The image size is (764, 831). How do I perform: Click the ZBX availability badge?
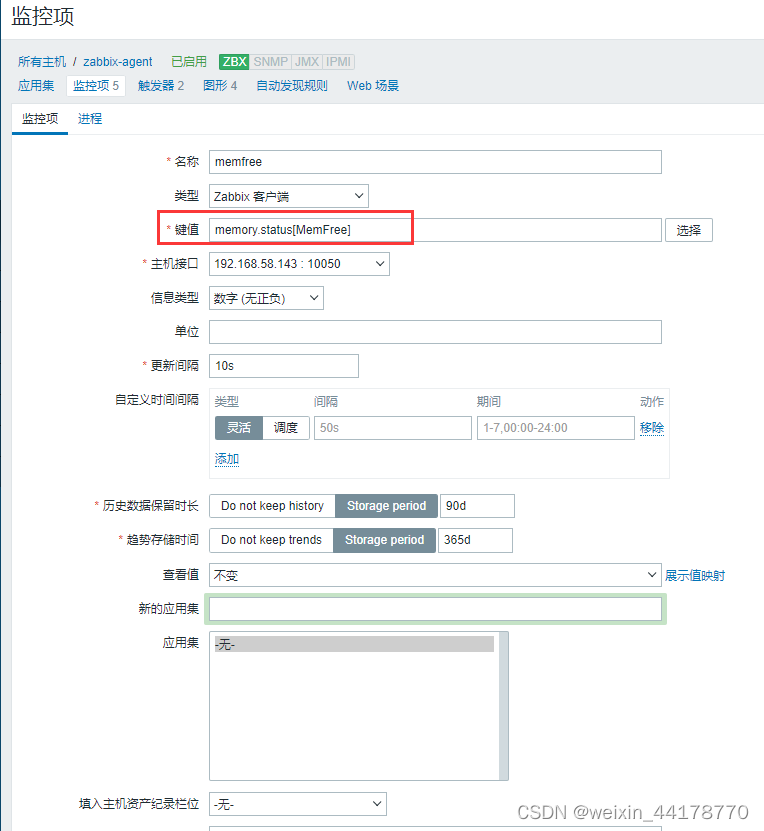tap(234, 62)
